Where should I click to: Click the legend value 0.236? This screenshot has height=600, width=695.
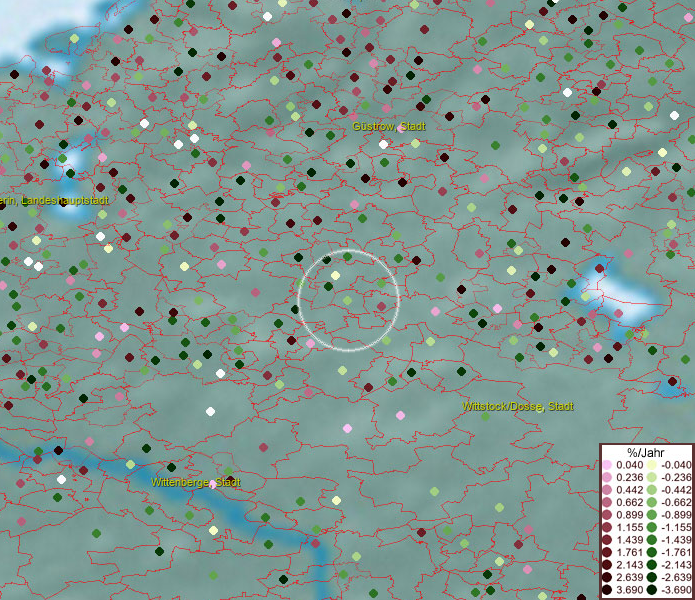click(629, 477)
